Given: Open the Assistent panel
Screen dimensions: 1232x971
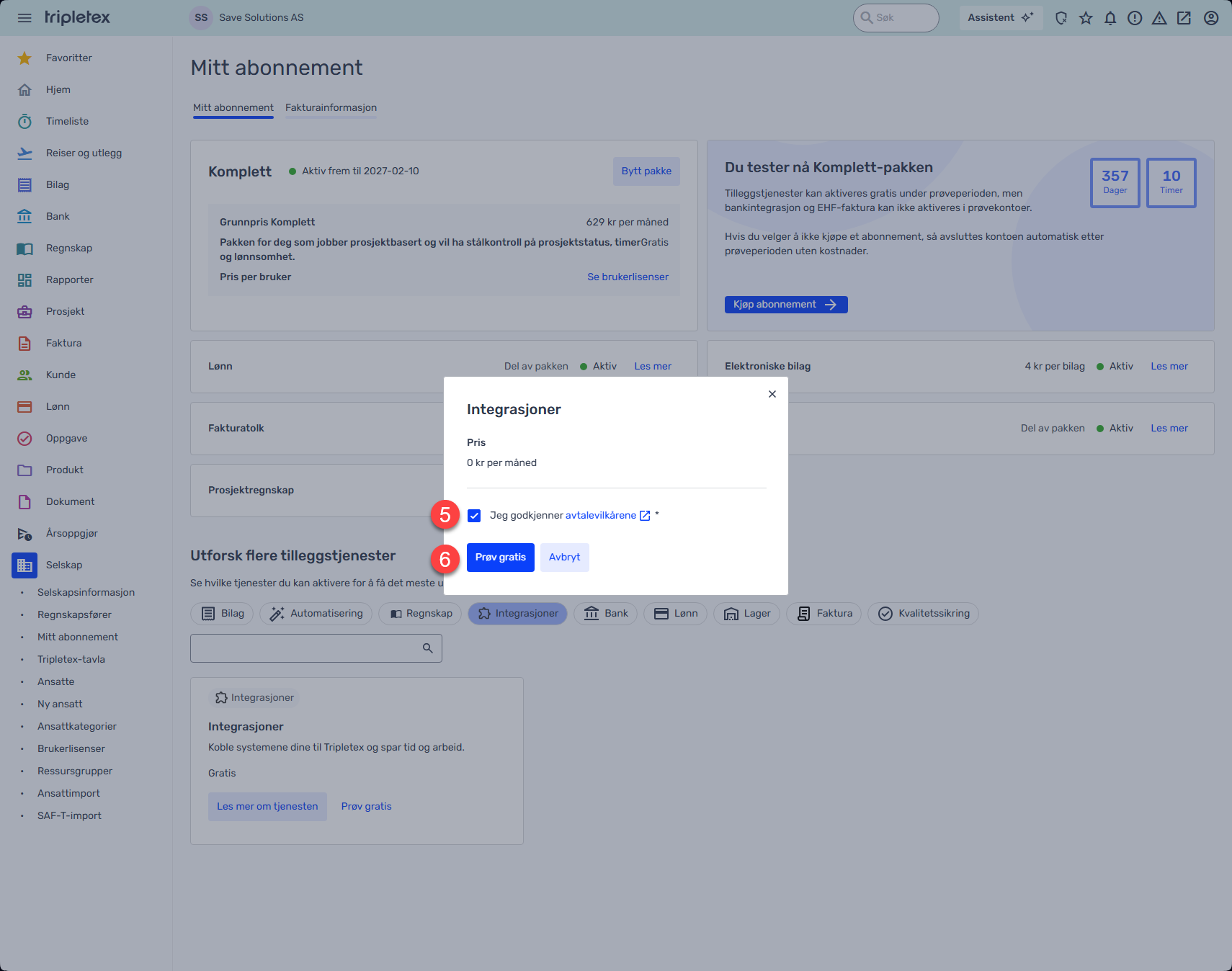Looking at the screenshot, I should [x=1000, y=18].
